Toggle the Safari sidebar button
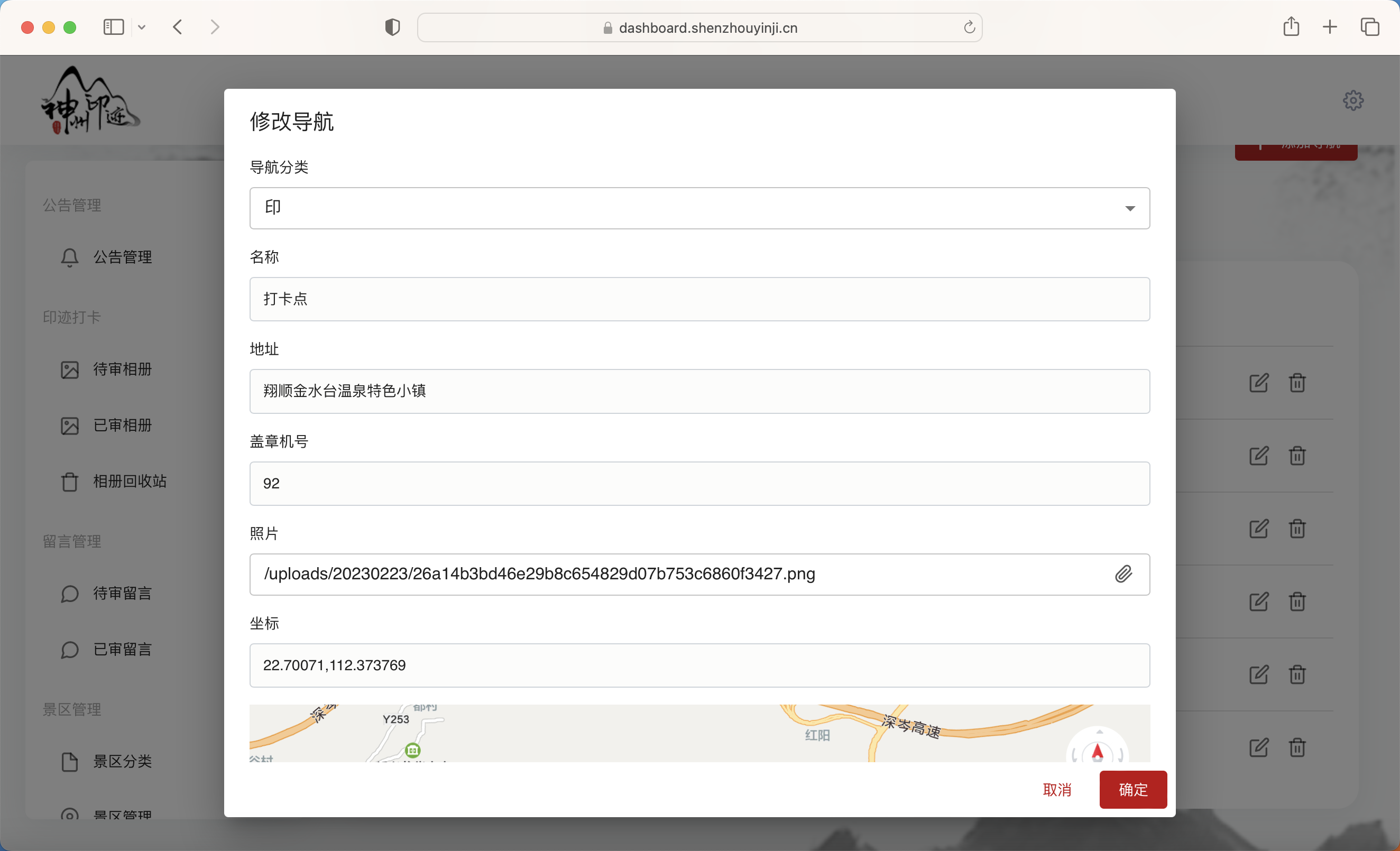Viewport: 1400px width, 851px height. pyautogui.click(x=114, y=27)
